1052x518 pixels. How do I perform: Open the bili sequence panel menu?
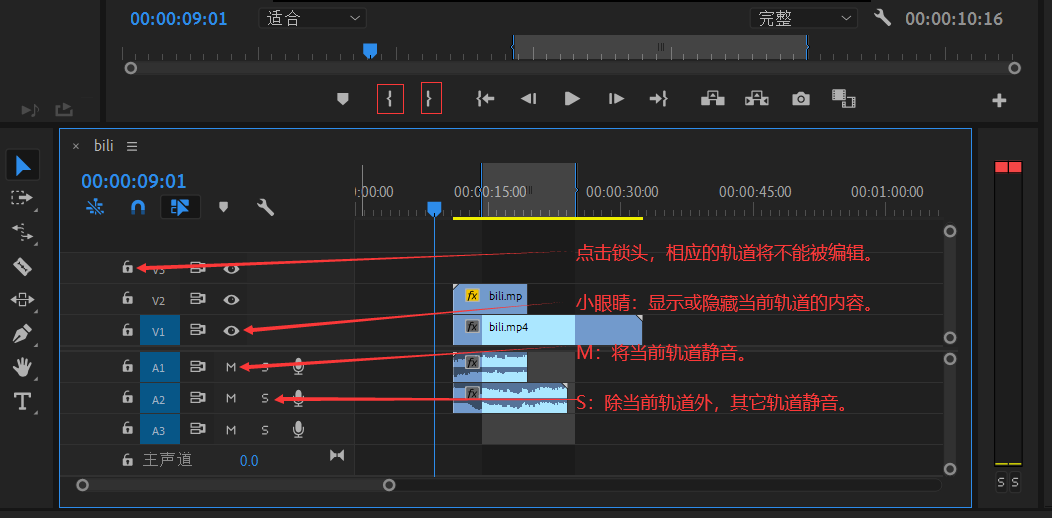132,146
